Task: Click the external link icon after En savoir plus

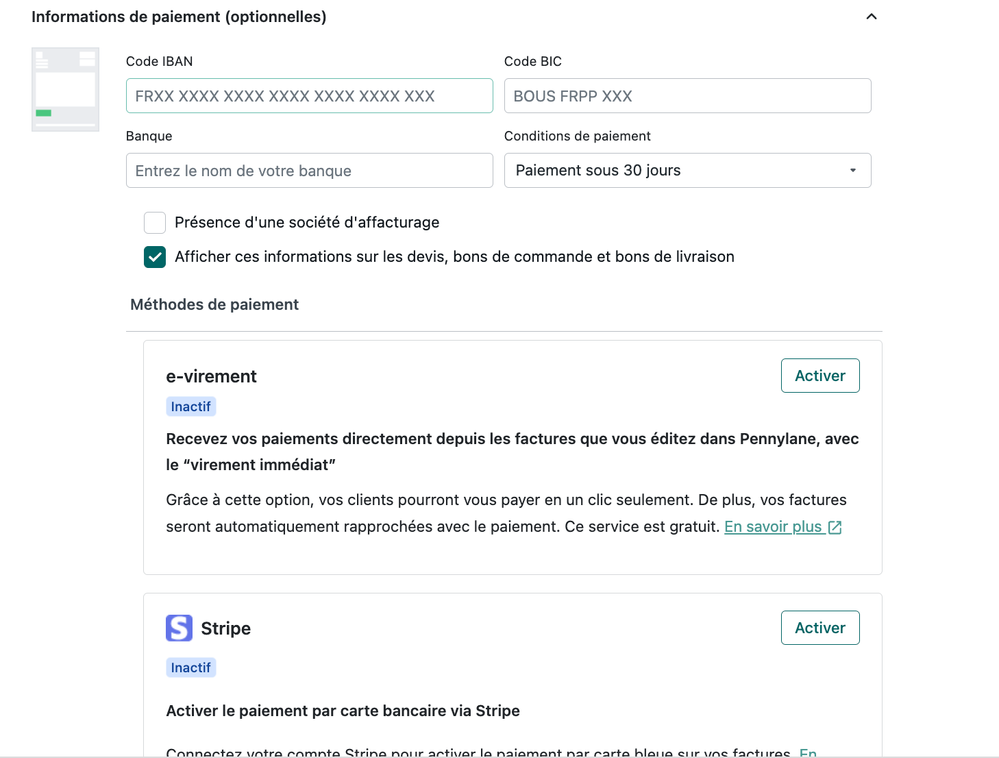Action: 835,527
